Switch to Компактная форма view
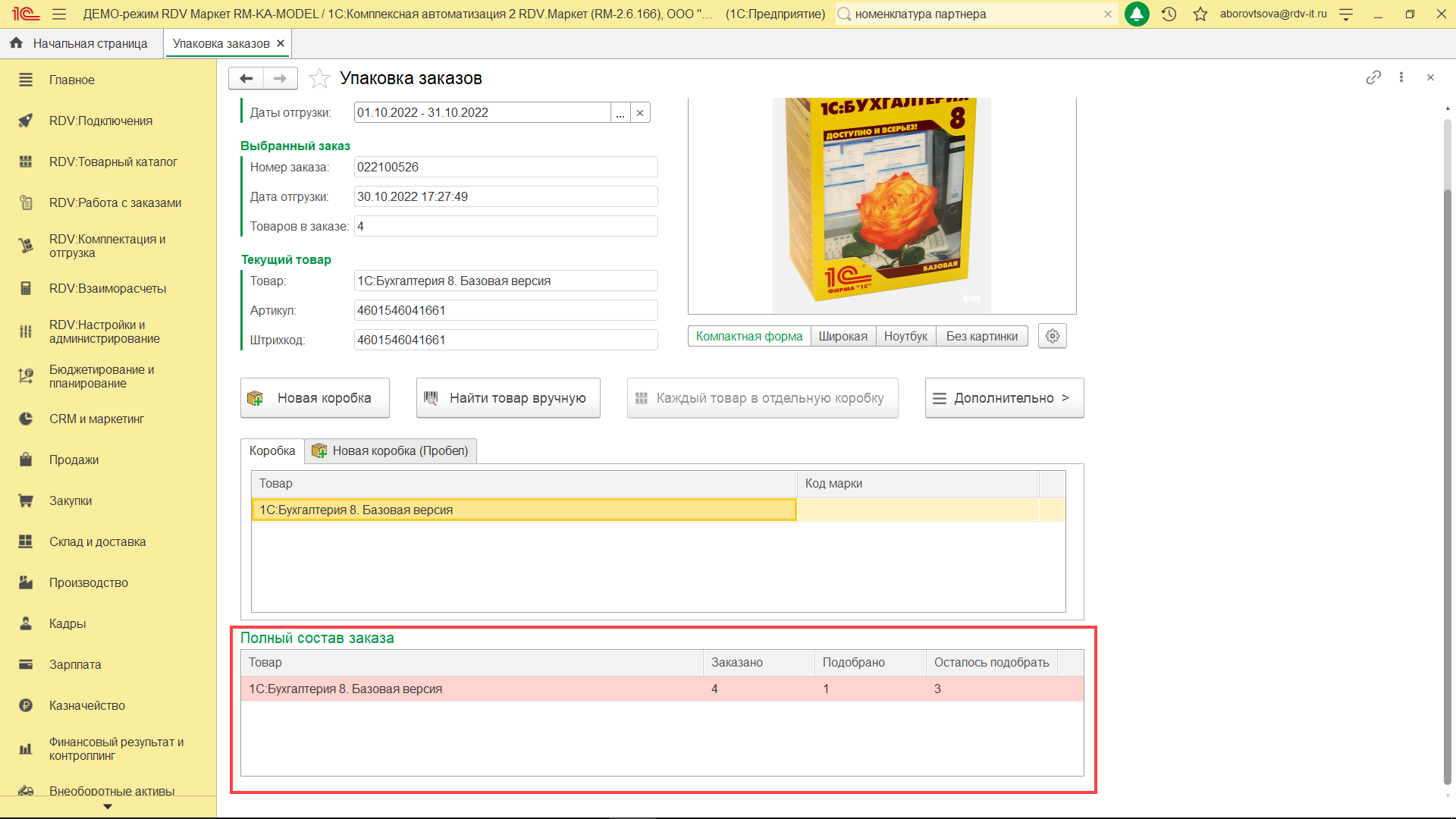 click(x=748, y=336)
